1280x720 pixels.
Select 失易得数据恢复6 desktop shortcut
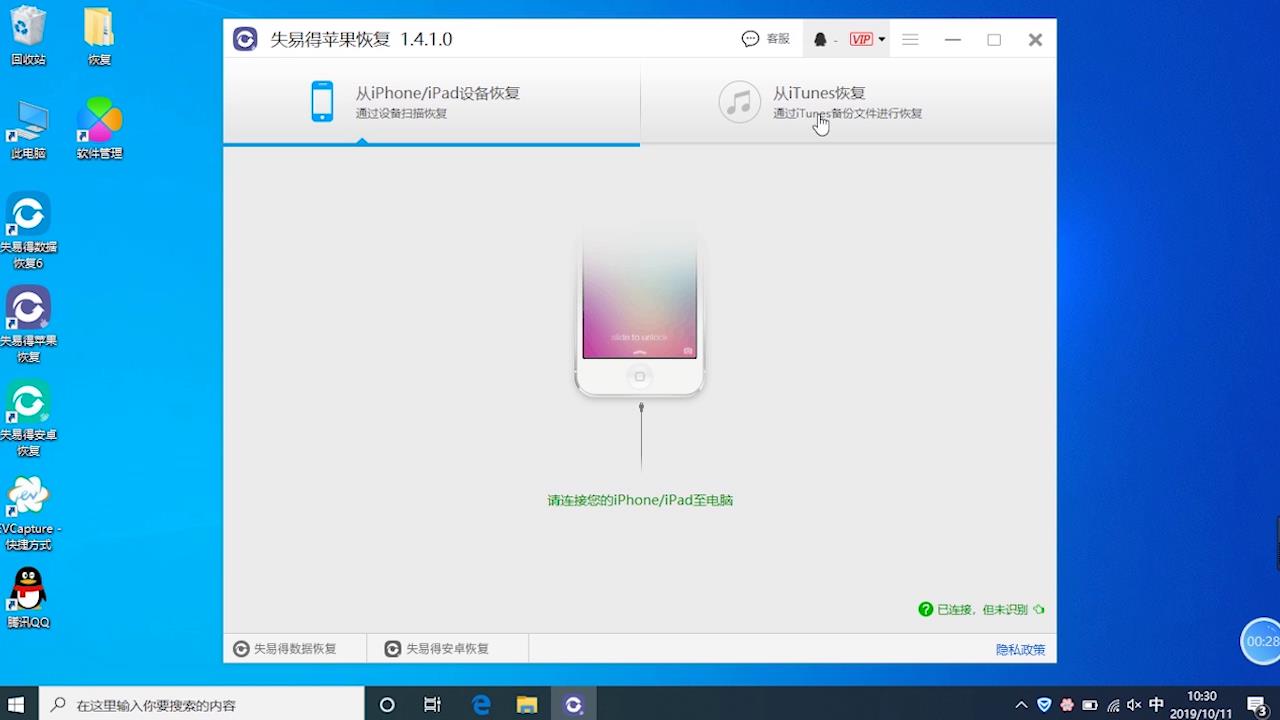point(28,231)
